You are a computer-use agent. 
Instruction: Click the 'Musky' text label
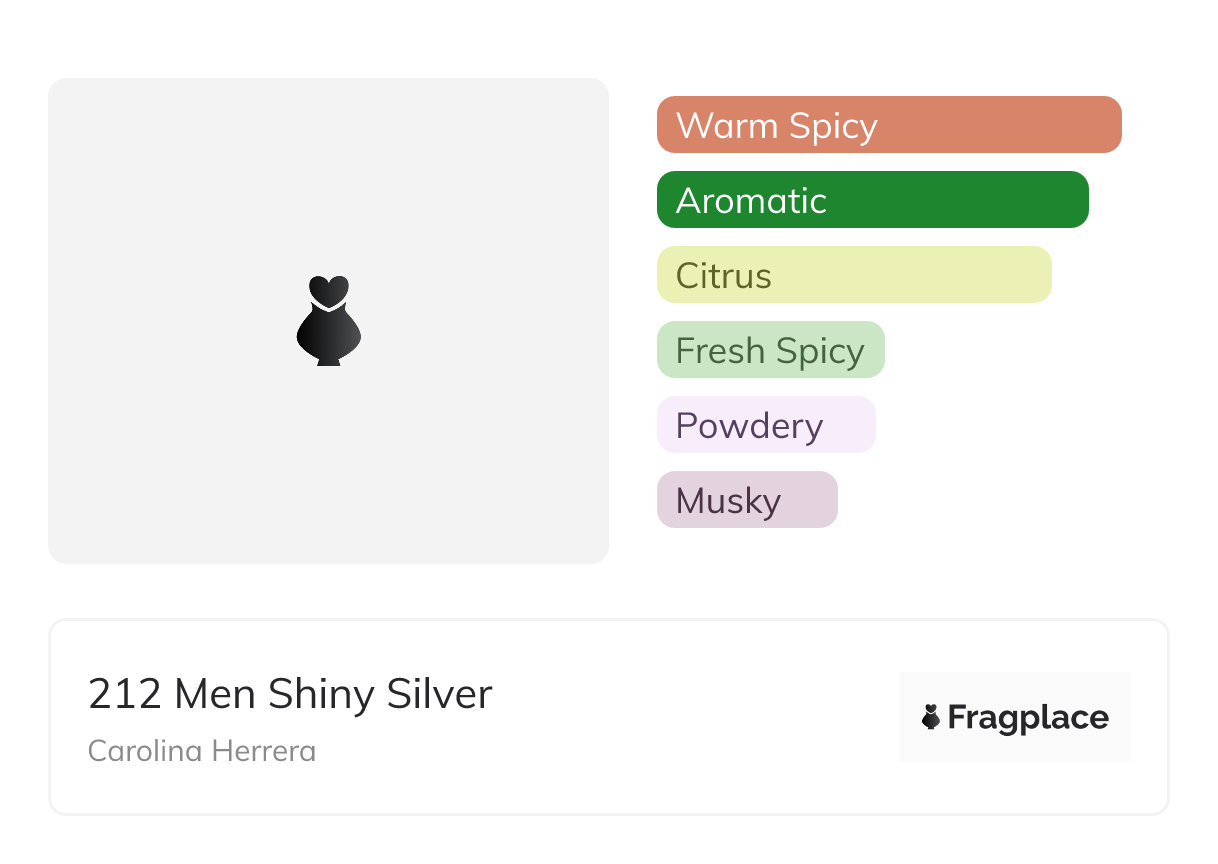click(728, 501)
